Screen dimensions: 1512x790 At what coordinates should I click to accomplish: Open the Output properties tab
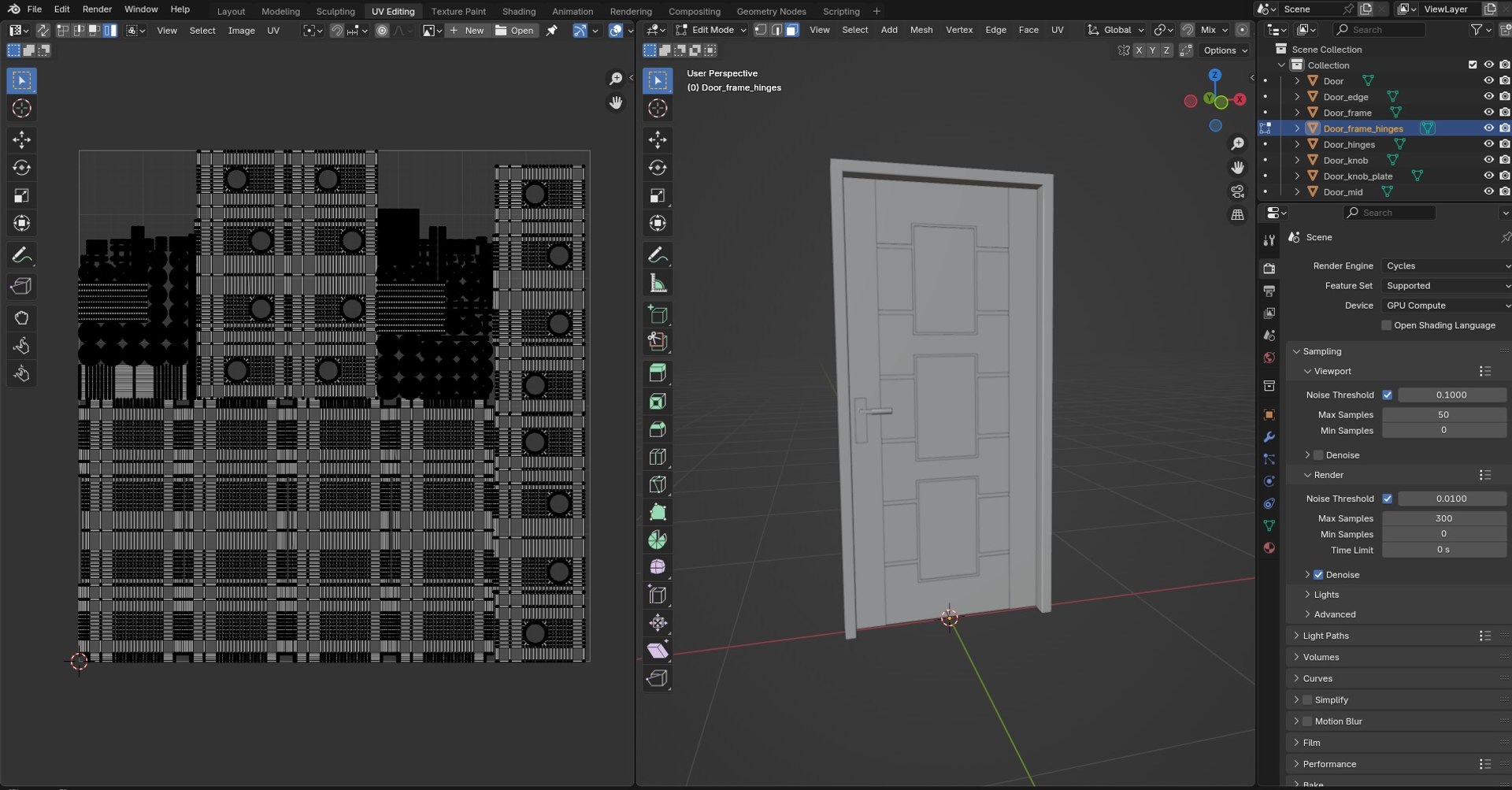tap(1269, 291)
